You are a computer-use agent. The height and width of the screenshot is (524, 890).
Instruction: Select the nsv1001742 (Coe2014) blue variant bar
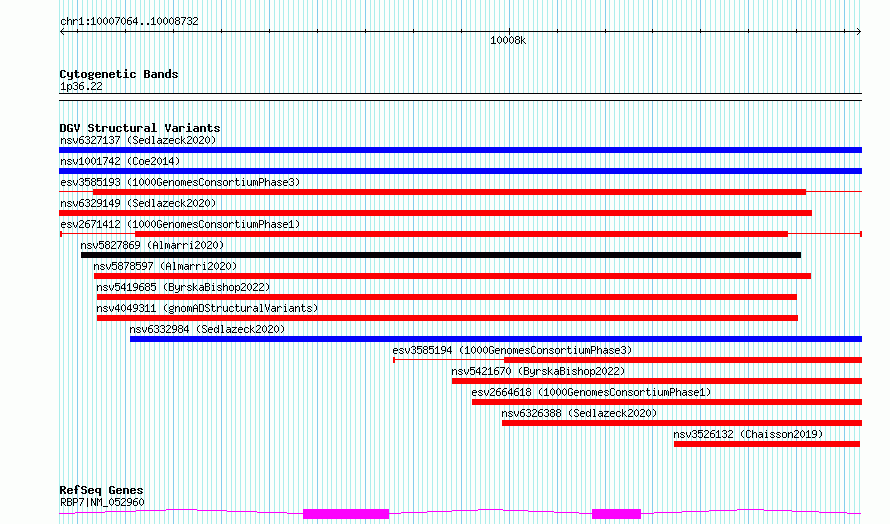460,171
